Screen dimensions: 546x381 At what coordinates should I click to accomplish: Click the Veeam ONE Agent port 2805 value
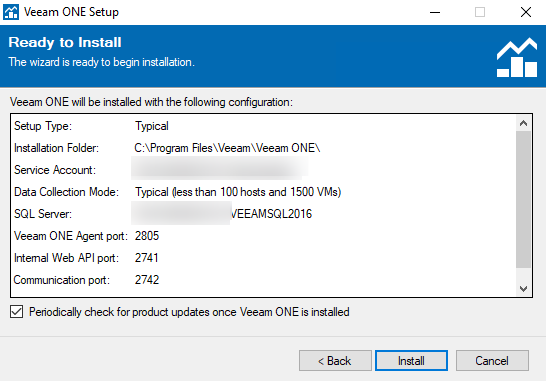click(x=147, y=236)
